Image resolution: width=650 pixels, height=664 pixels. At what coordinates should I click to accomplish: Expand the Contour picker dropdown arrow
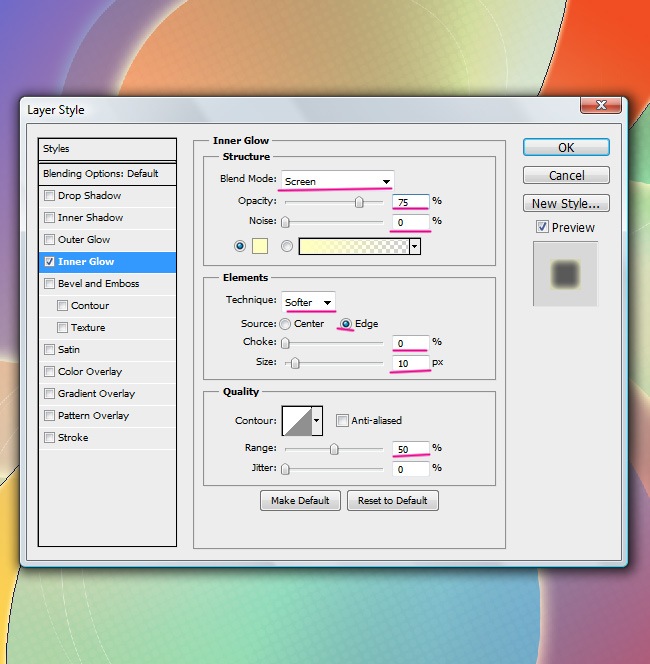[317, 421]
